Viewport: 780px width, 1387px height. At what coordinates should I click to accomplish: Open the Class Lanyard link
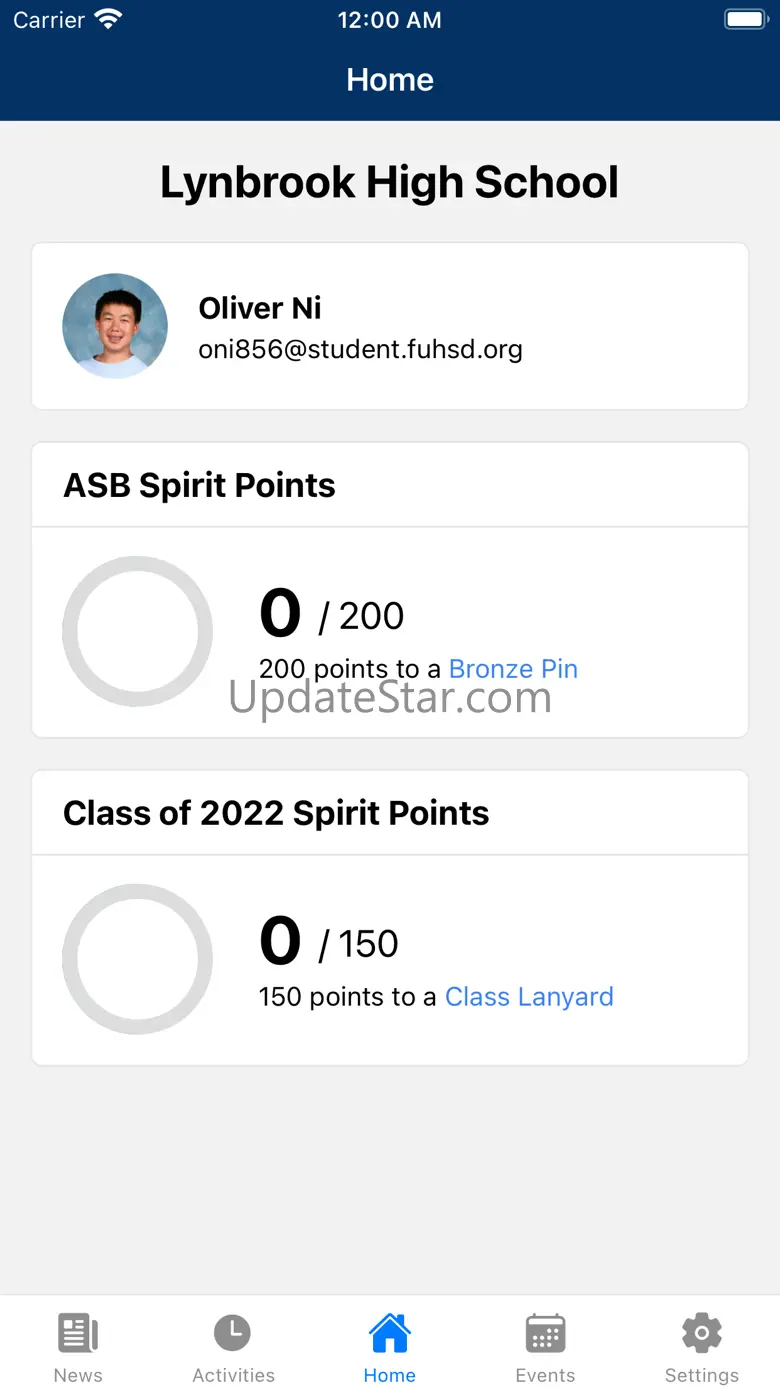[529, 997]
